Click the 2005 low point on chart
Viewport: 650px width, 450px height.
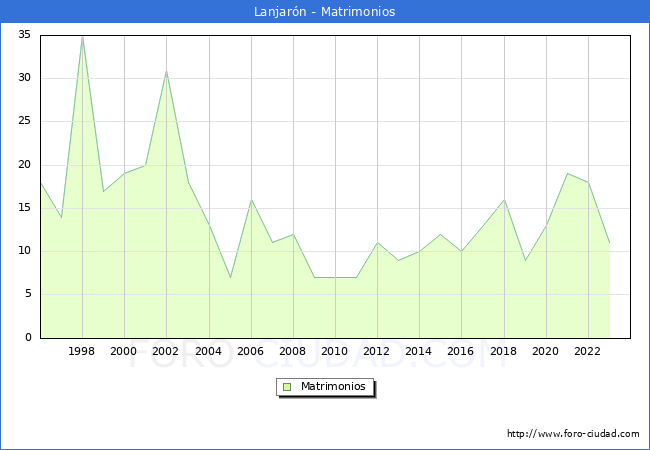[x=230, y=277]
